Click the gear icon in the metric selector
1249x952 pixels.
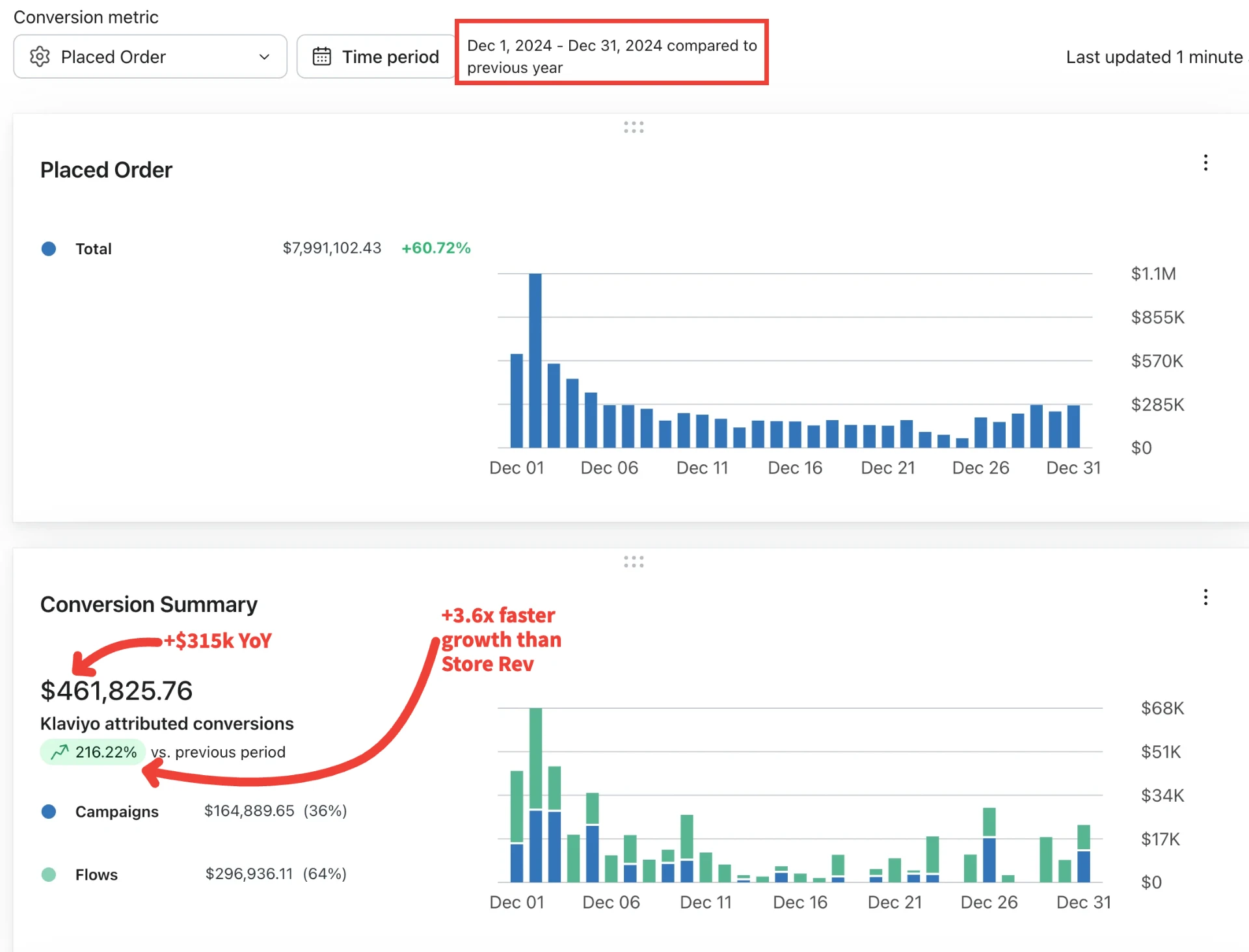(40, 57)
